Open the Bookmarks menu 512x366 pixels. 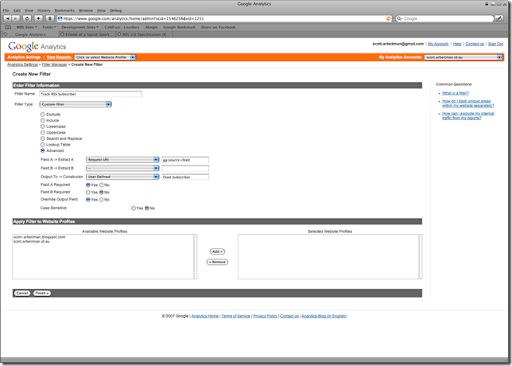click(x=65, y=10)
